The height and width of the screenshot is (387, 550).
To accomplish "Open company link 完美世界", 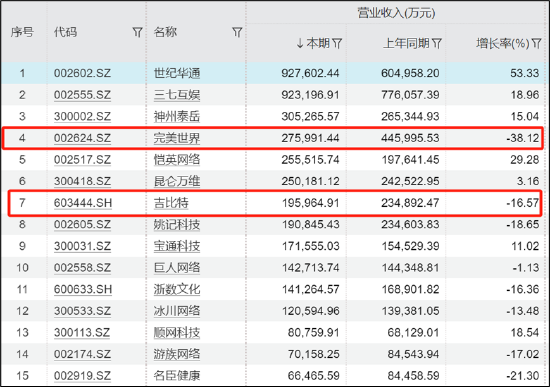I will pos(177,138).
